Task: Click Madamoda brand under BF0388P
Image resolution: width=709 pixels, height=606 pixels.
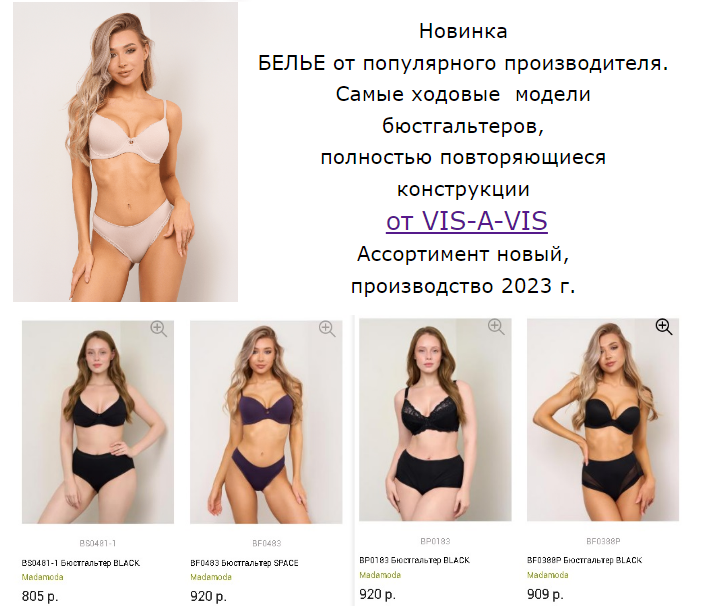Action: [x=548, y=575]
